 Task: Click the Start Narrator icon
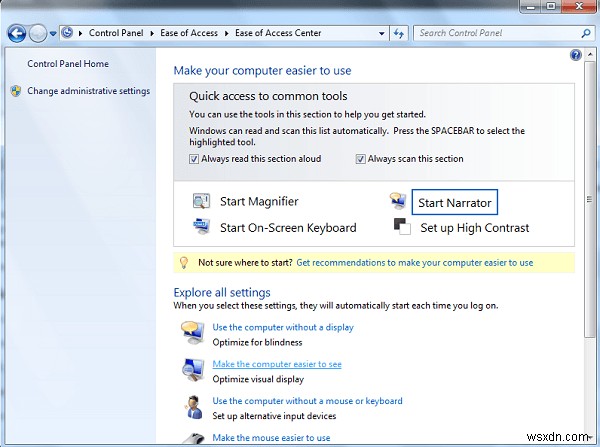398,201
